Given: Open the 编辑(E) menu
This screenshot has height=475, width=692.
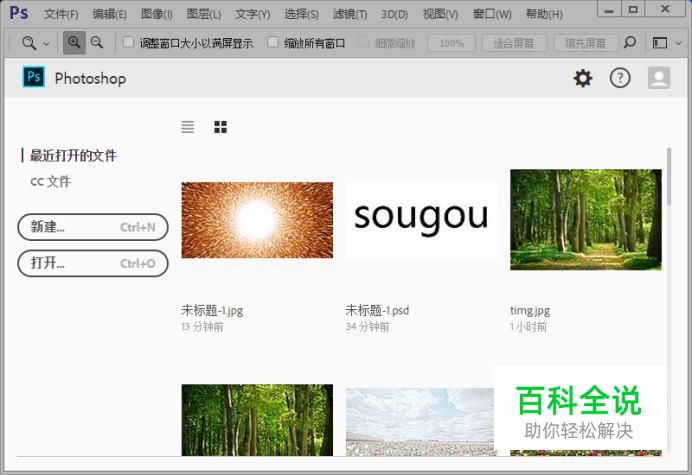Looking at the screenshot, I should pyautogui.click(x=109, y=14).
